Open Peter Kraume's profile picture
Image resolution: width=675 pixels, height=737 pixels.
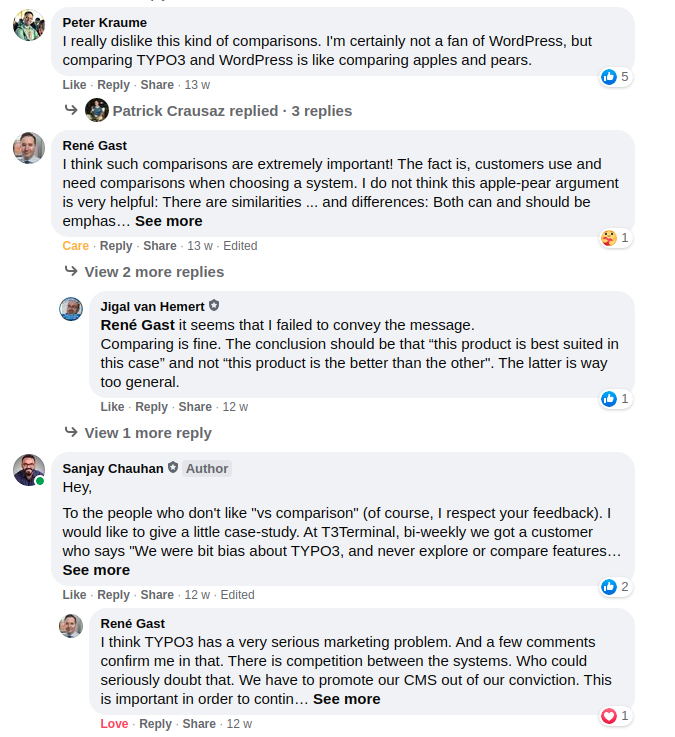(29, 25)
